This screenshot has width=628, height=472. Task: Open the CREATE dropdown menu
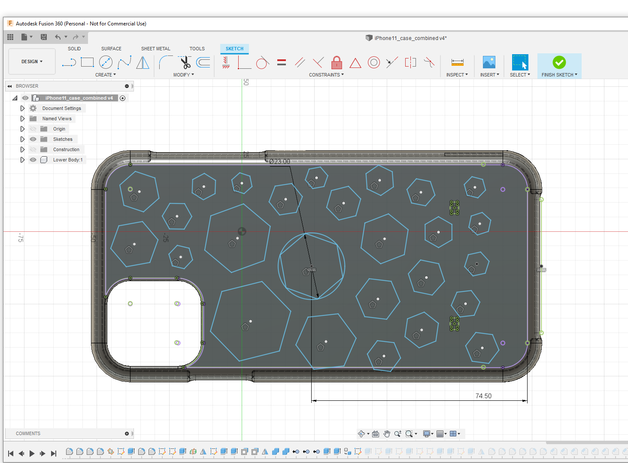point(105,75)
